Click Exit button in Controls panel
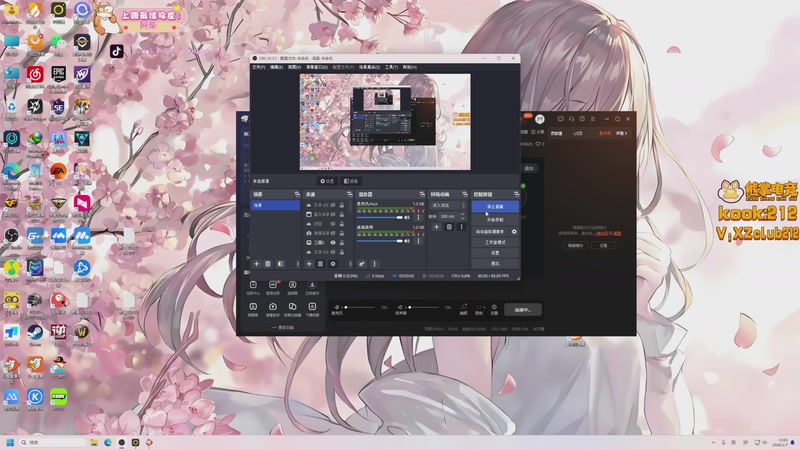 point(495,264)
